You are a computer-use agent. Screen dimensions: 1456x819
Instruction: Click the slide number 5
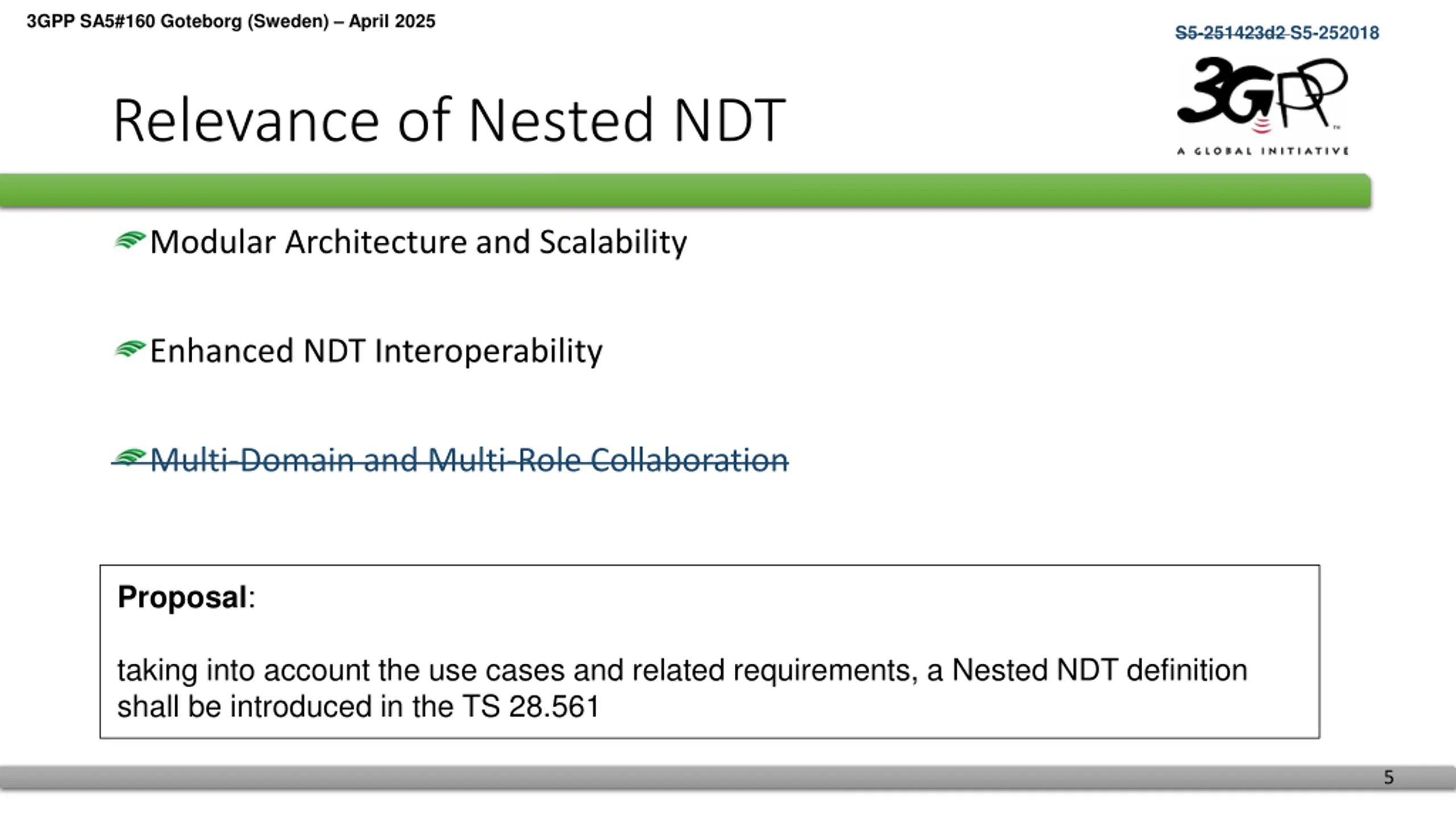1388,777
